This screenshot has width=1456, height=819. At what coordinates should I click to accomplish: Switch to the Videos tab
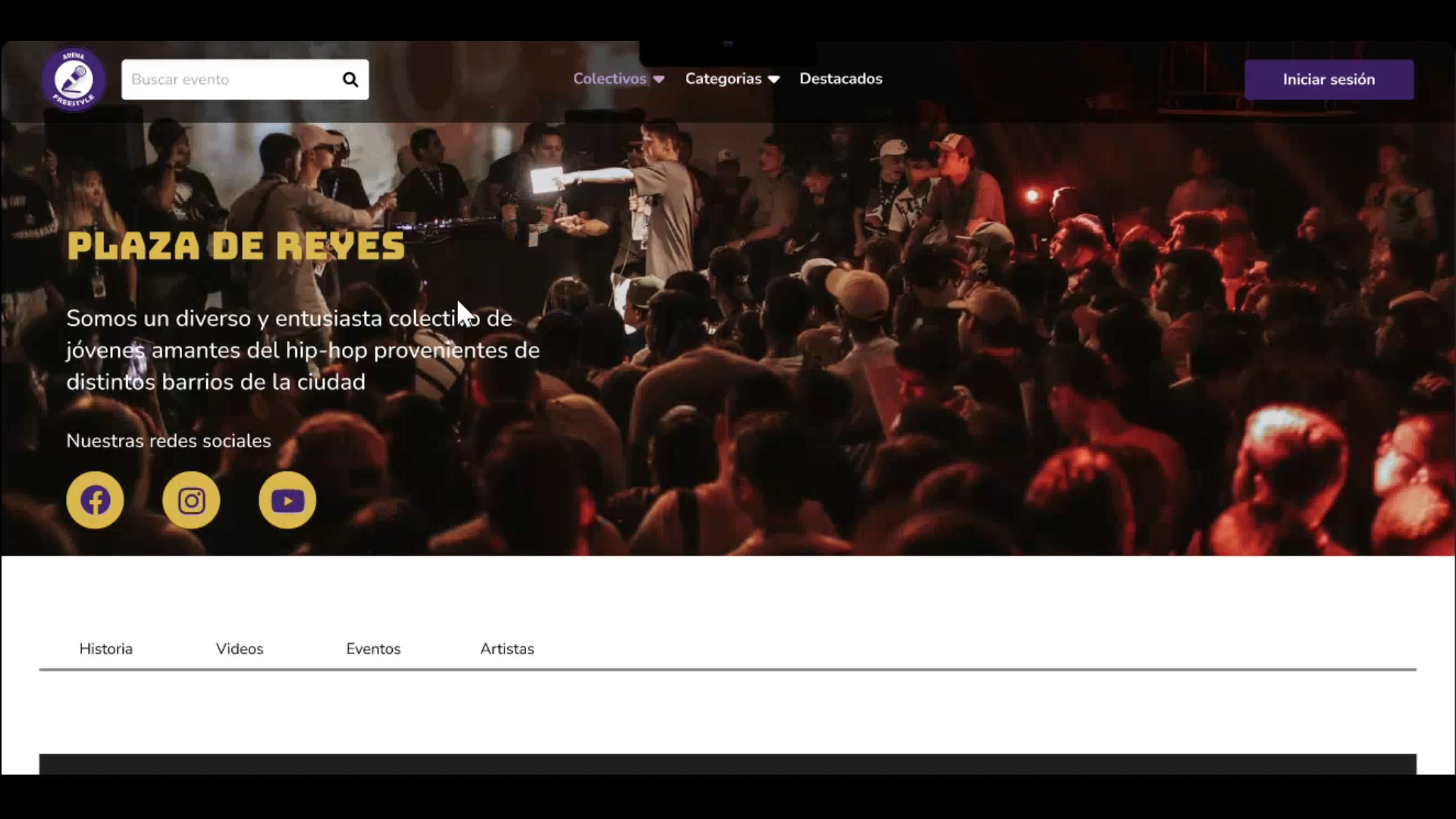tap(240, 648)
